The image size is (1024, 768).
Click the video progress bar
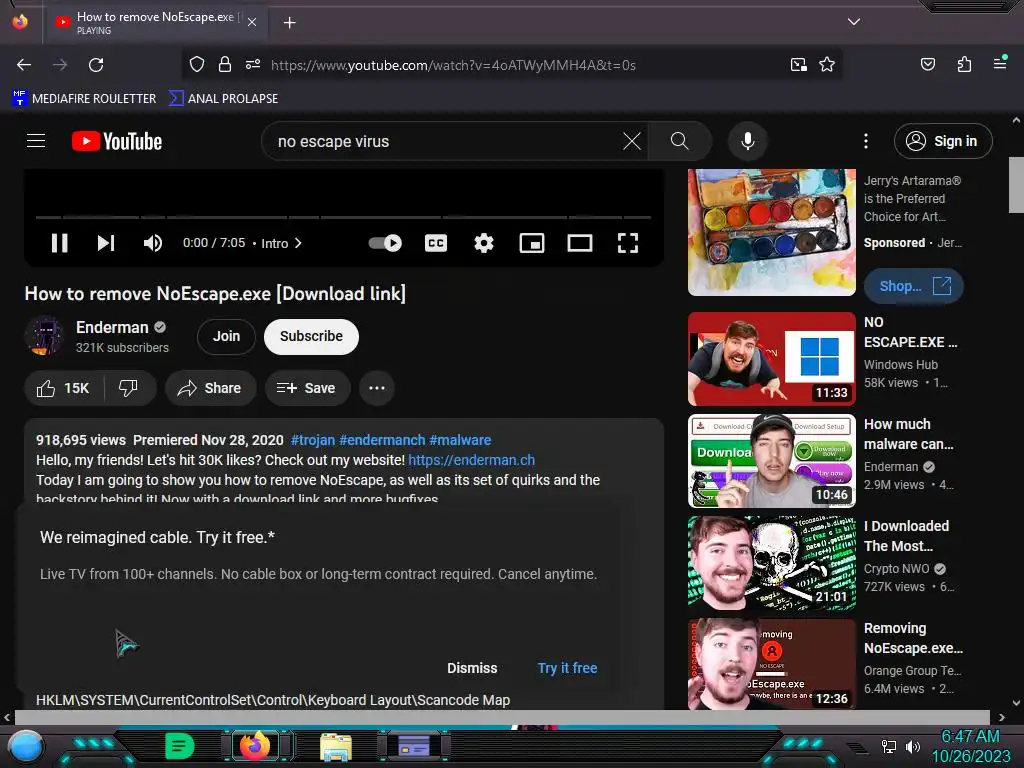pyautogui.click(x=344, y=217)
